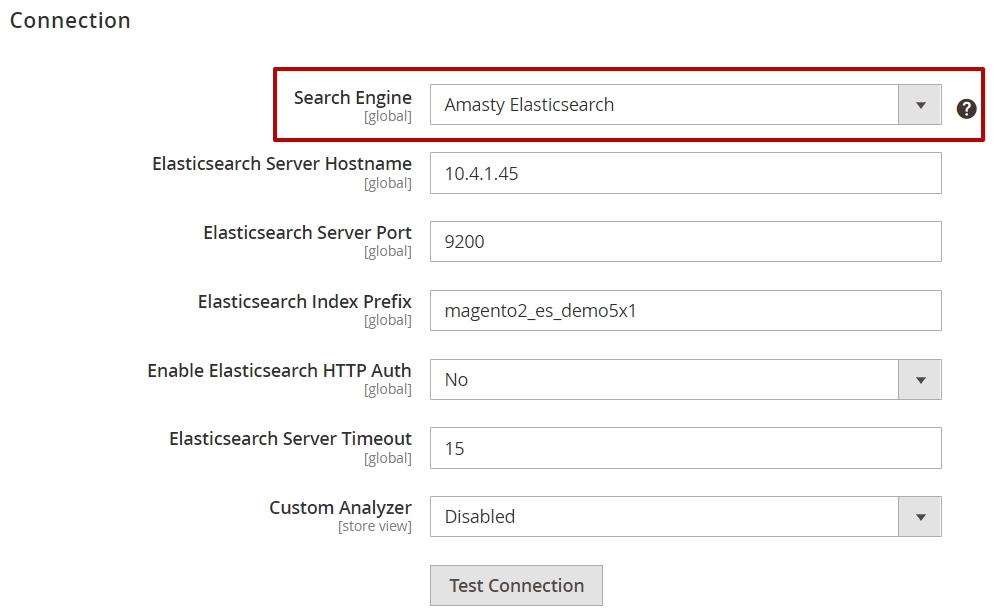Viewport: 994px width, 612px height.
Task: Click the "Elasticsearch Server Timeout" label
Action: pos(290,439)
